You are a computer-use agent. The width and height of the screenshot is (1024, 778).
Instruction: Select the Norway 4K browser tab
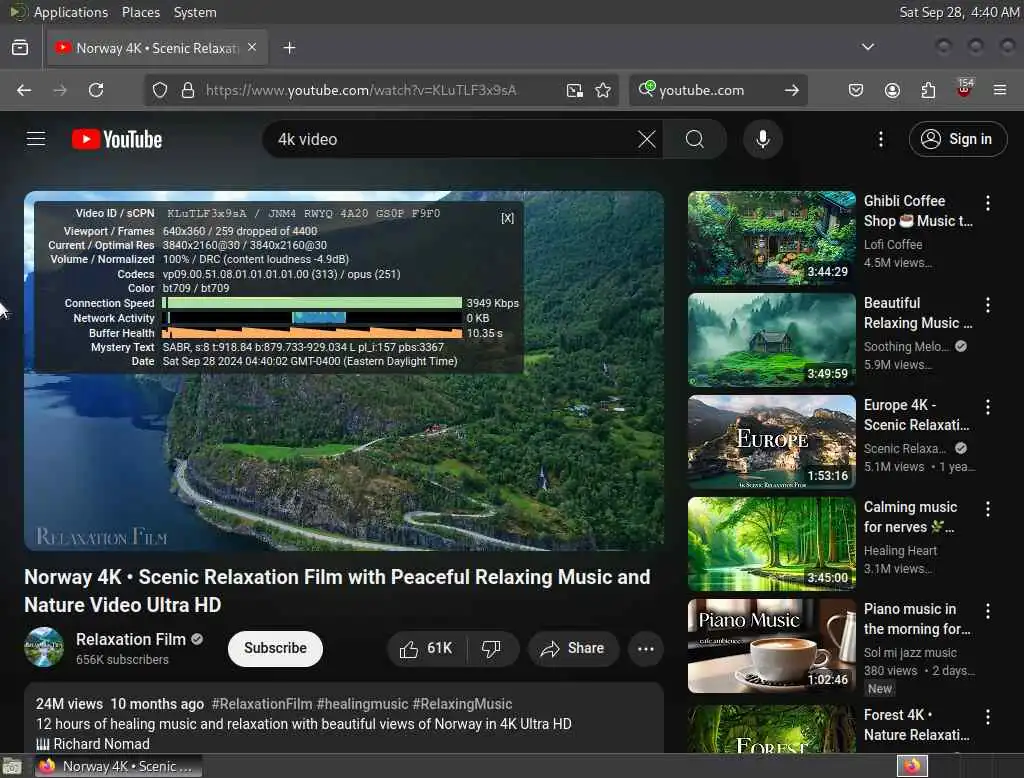point(157,48)
